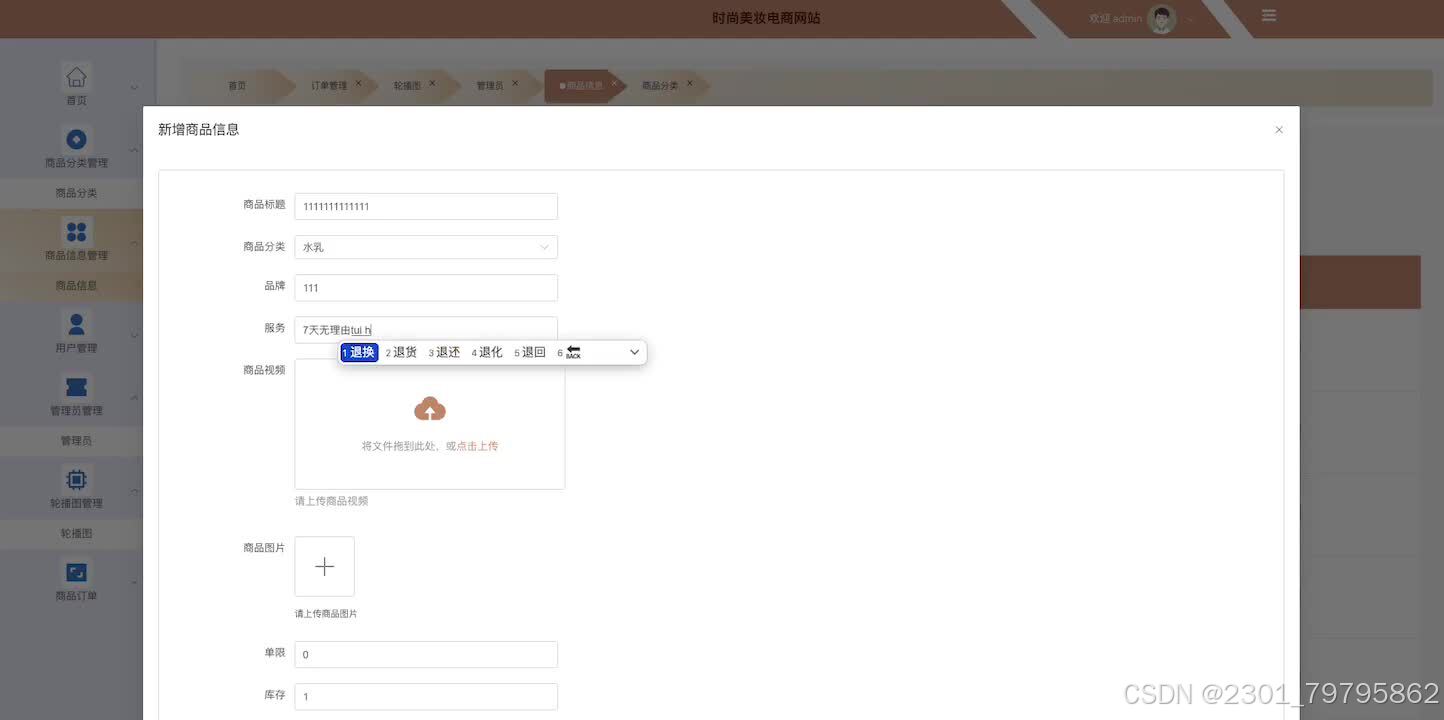Collapse the 首页 sidebar chevron
Screen dimensions: 1444x720
tap(134, 87)
